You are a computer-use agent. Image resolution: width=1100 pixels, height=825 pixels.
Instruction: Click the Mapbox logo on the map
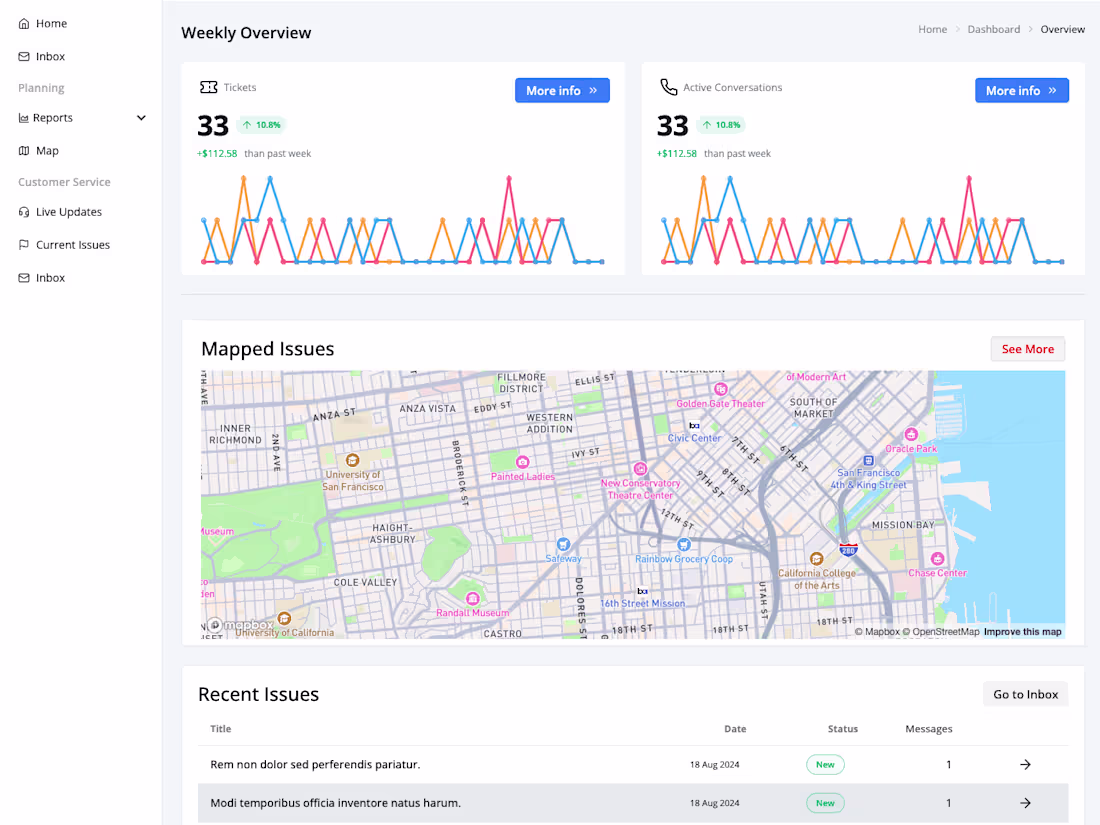point(240,624)
